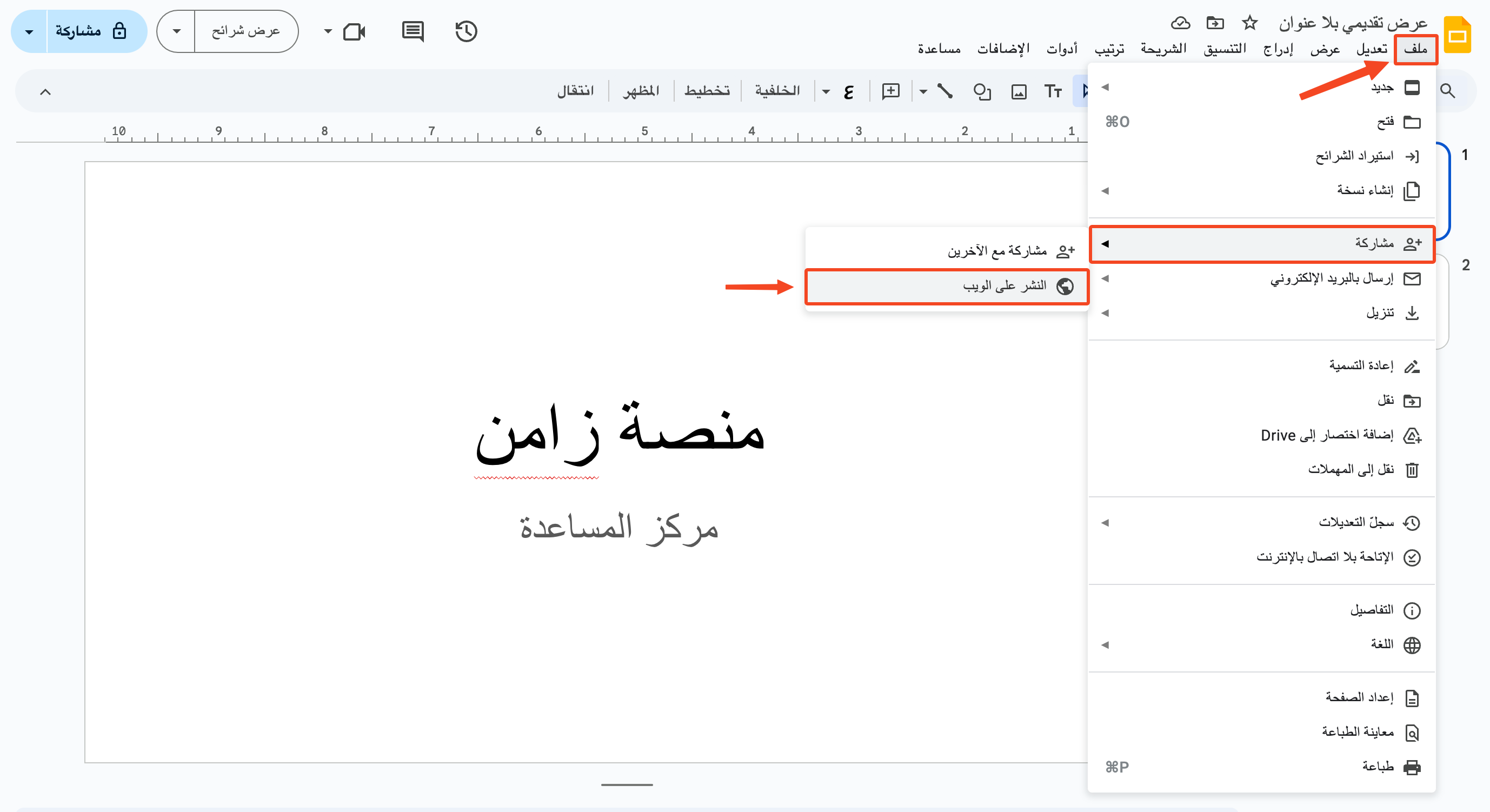Collapse the toolbar with up chevron
The width and height of the screenshot is (1490, 812).
(x=45, y=91)
